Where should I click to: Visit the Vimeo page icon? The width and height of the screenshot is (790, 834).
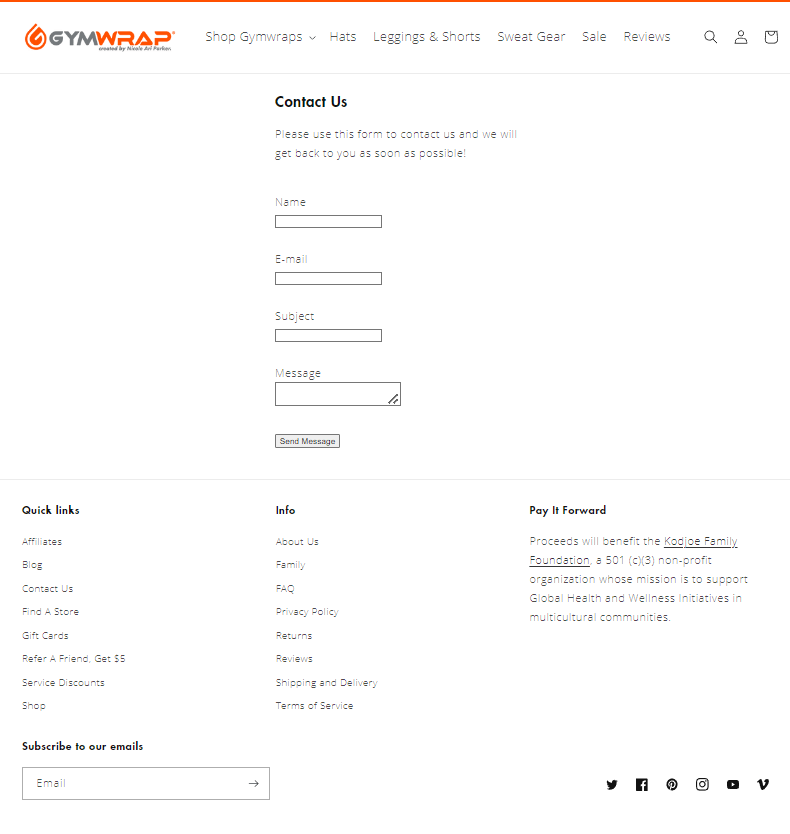[763, 785]
